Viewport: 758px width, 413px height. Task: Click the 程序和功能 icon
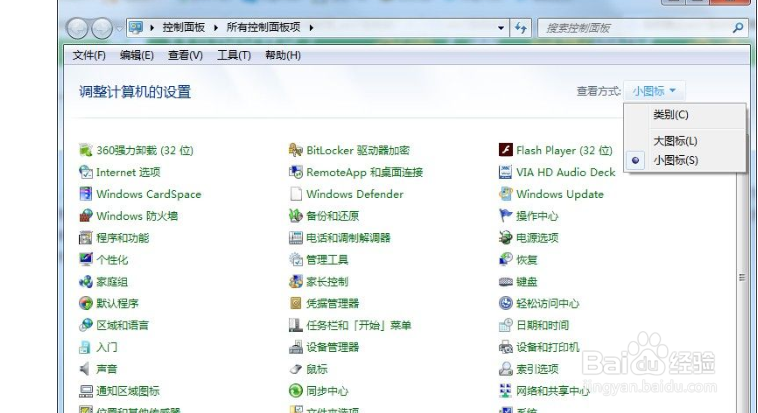[86, 237]
